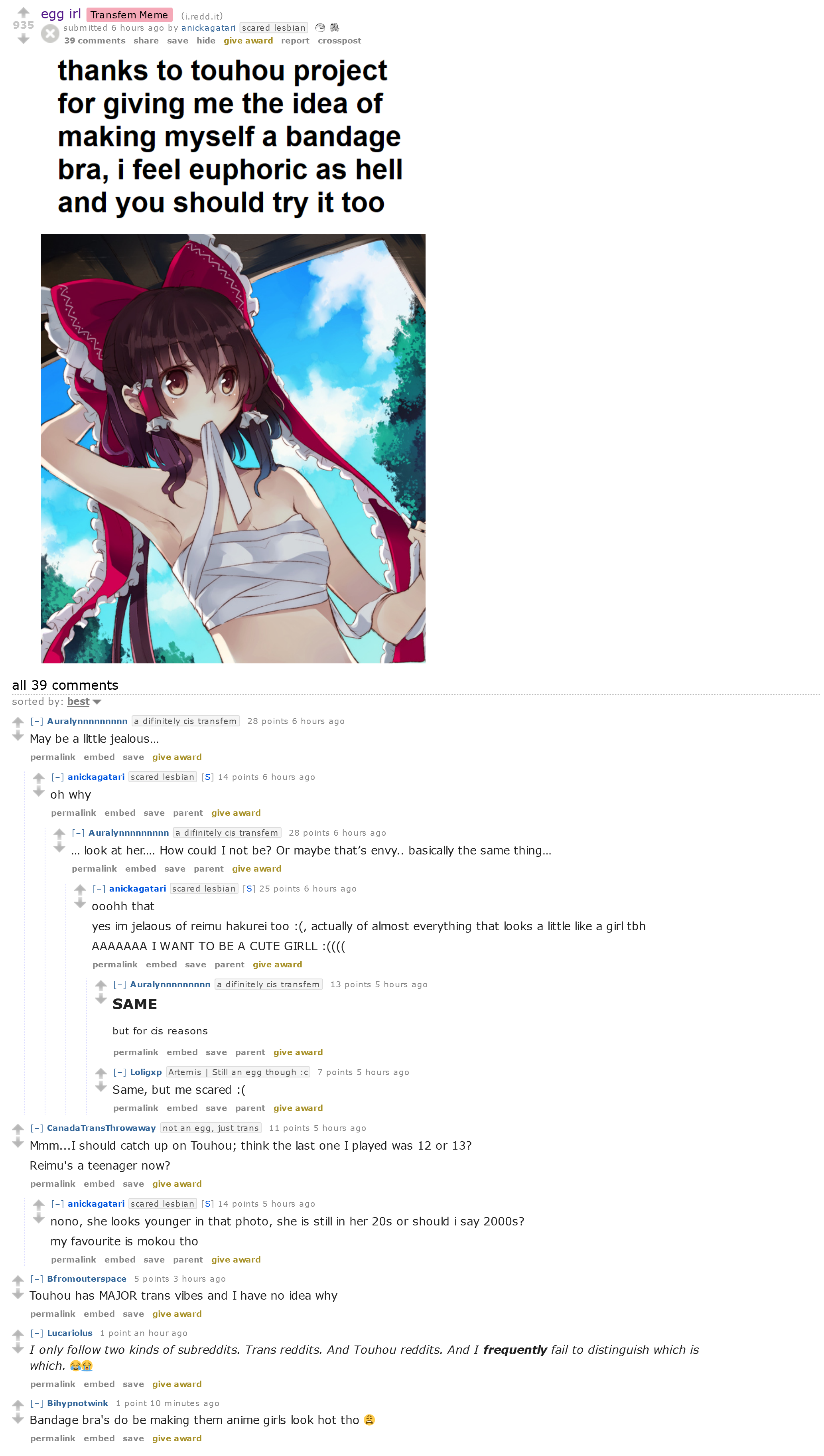Screen dimensions: 824x1456
Task: Collapse Loligxp's comment with [–]
Action: click(120, 1072)
